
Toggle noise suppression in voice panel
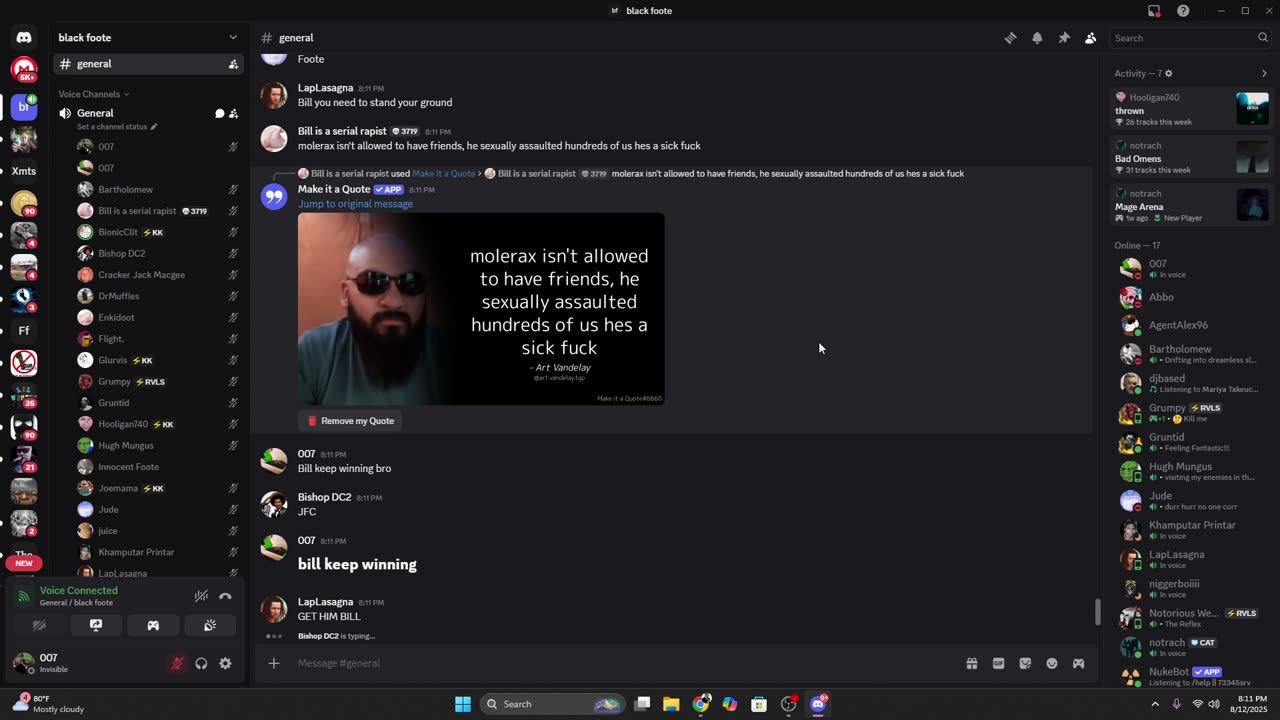tap(201, 596)
